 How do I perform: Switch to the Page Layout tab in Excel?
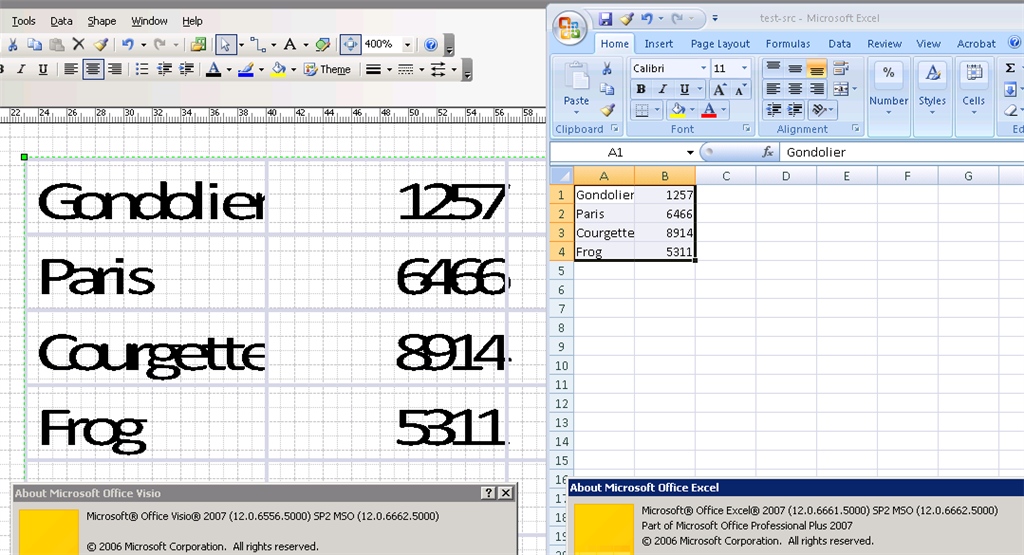click(720, 44)
